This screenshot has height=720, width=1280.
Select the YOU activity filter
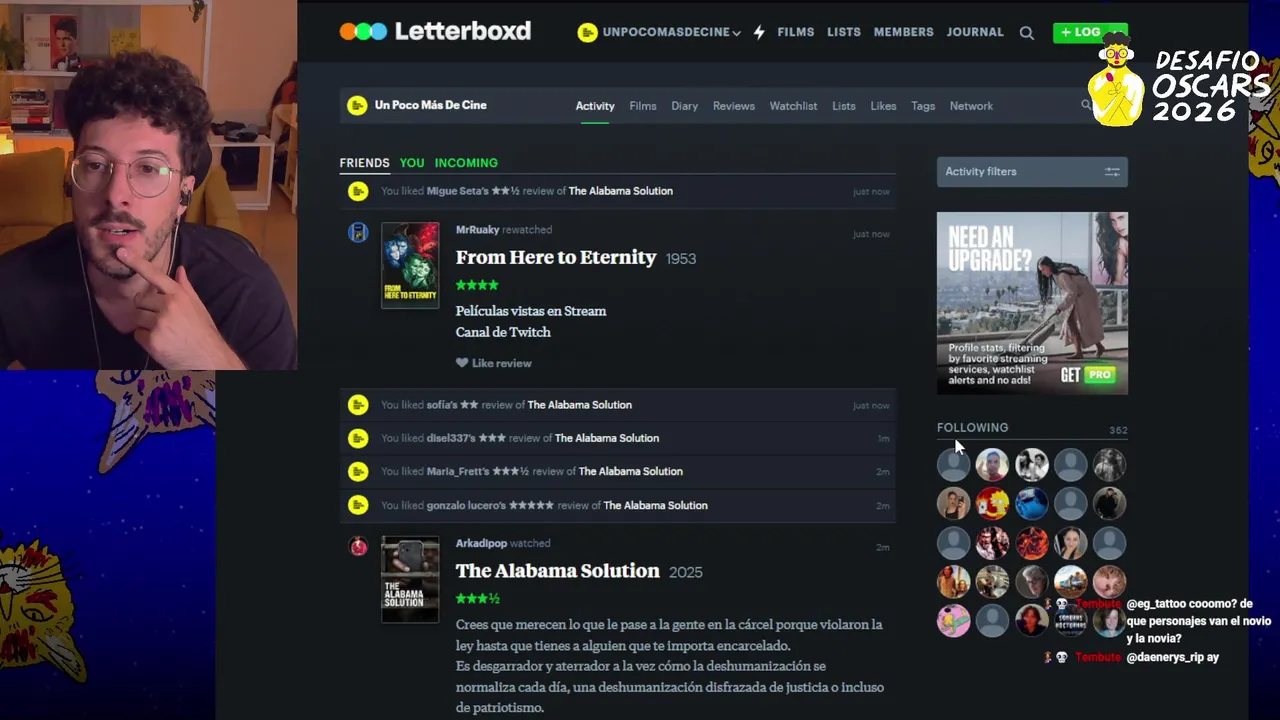pyautogui.click(x=412, y=163)
